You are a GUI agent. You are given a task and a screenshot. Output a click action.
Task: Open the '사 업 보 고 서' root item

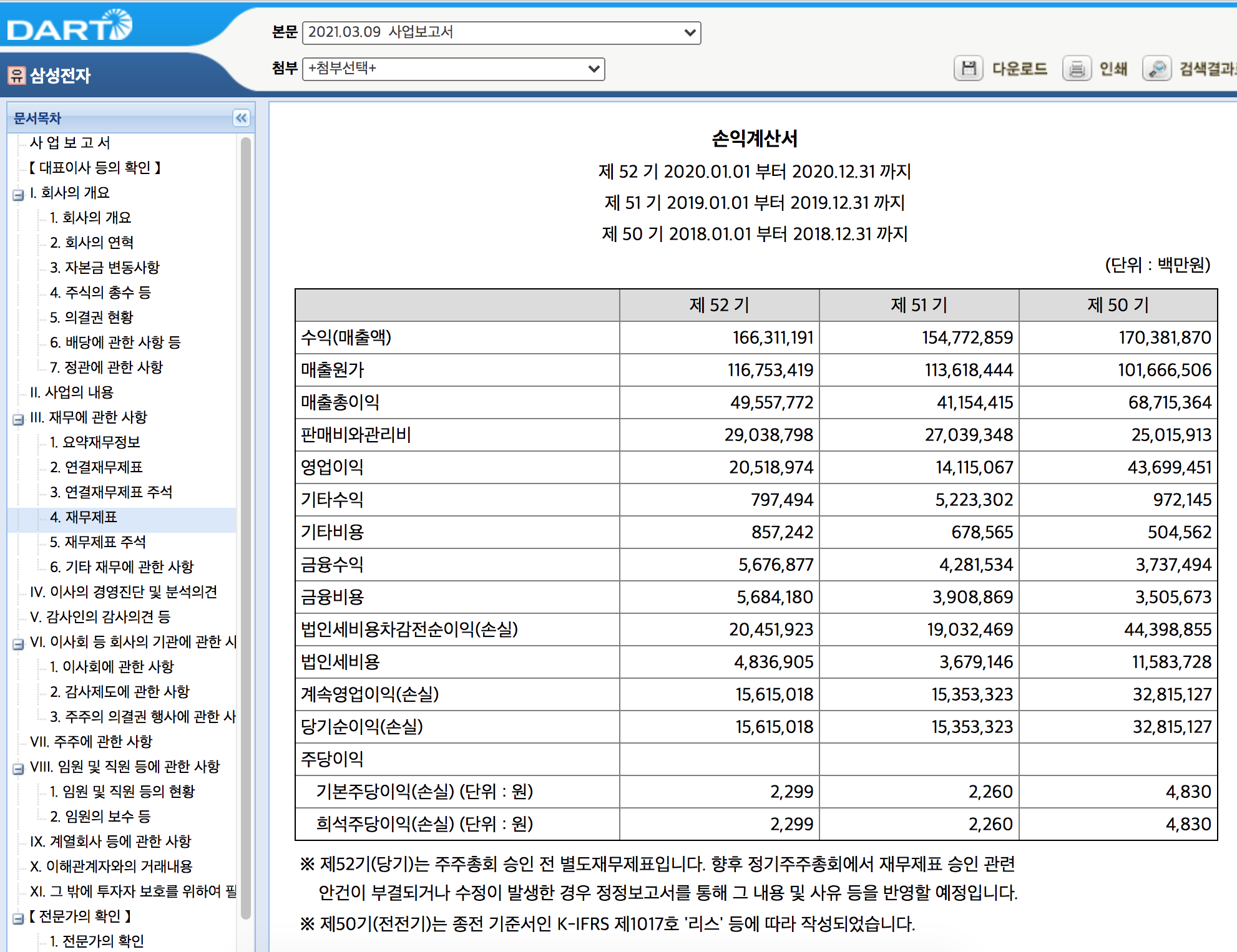coord(71,142)
